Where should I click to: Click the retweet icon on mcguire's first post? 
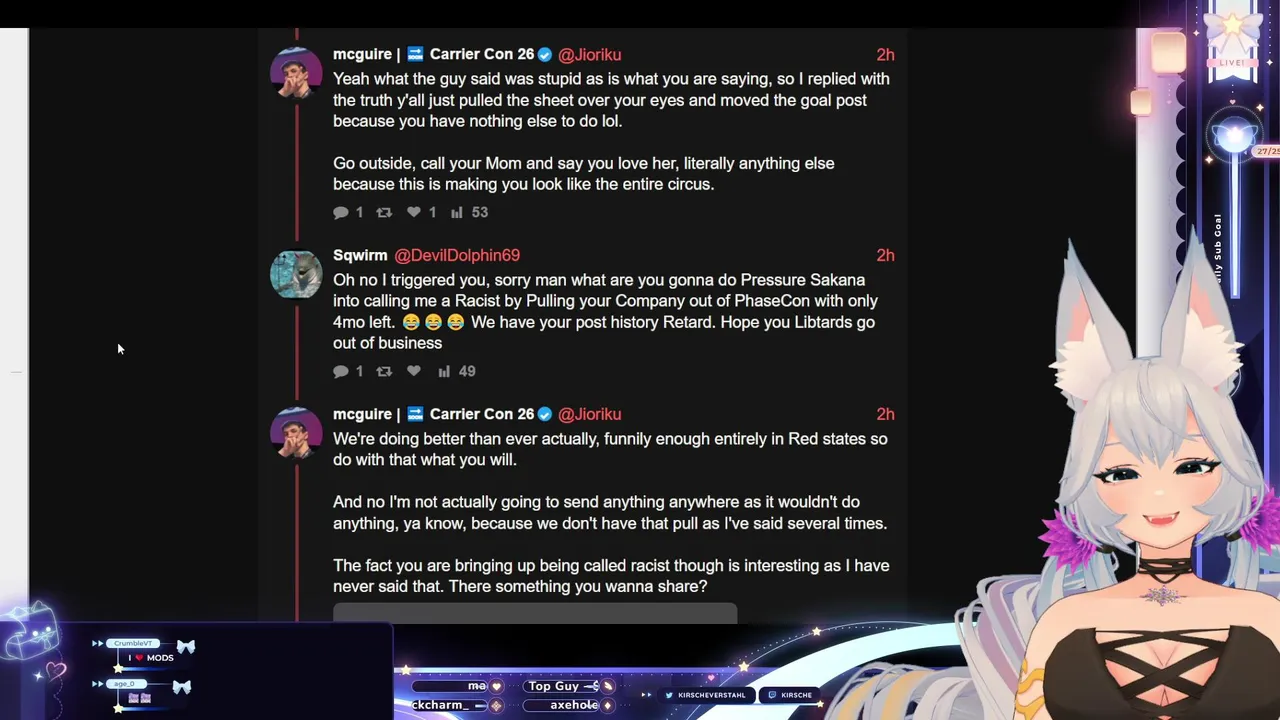[384, 212]
